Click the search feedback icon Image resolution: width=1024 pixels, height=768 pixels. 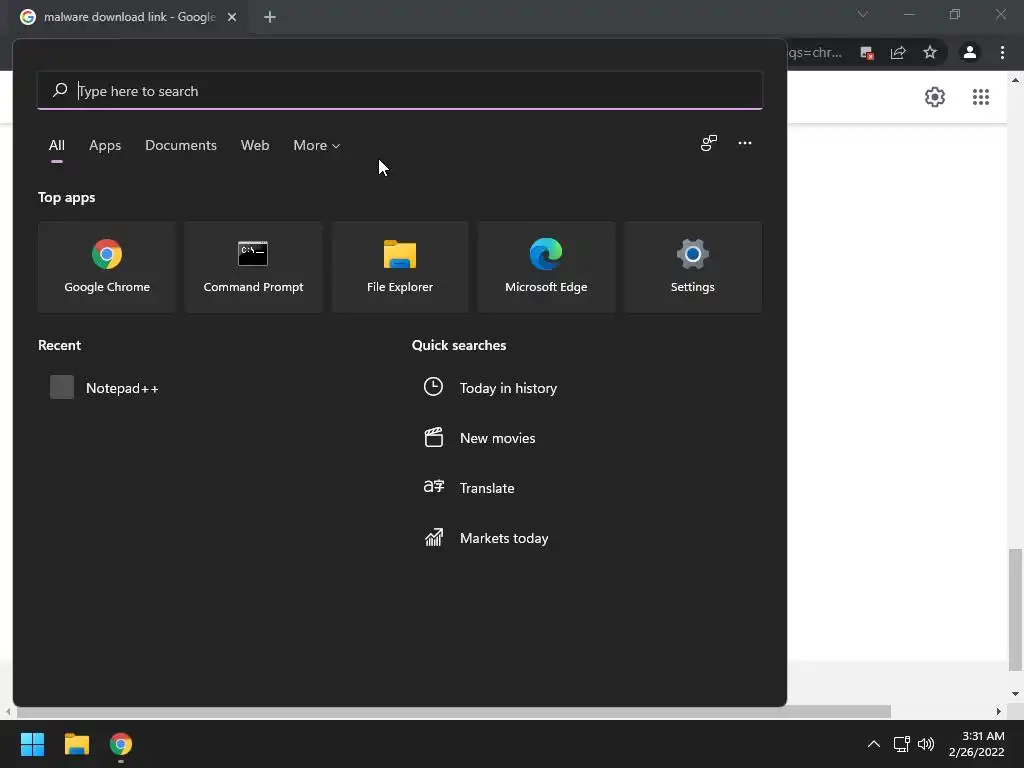709,143
